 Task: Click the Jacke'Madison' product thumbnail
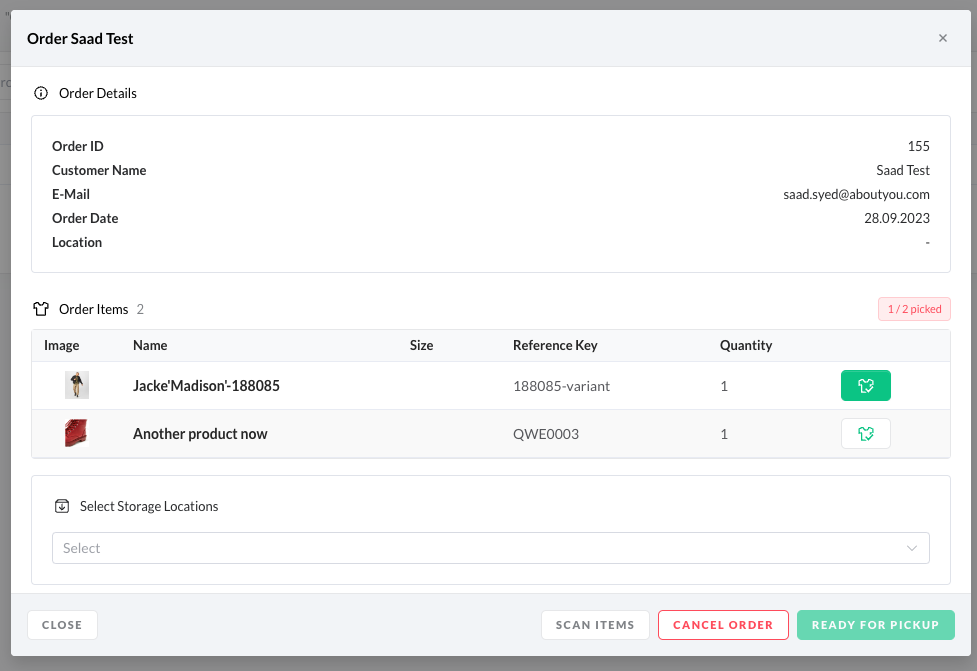pyautogui.click(x=77, y=385)
